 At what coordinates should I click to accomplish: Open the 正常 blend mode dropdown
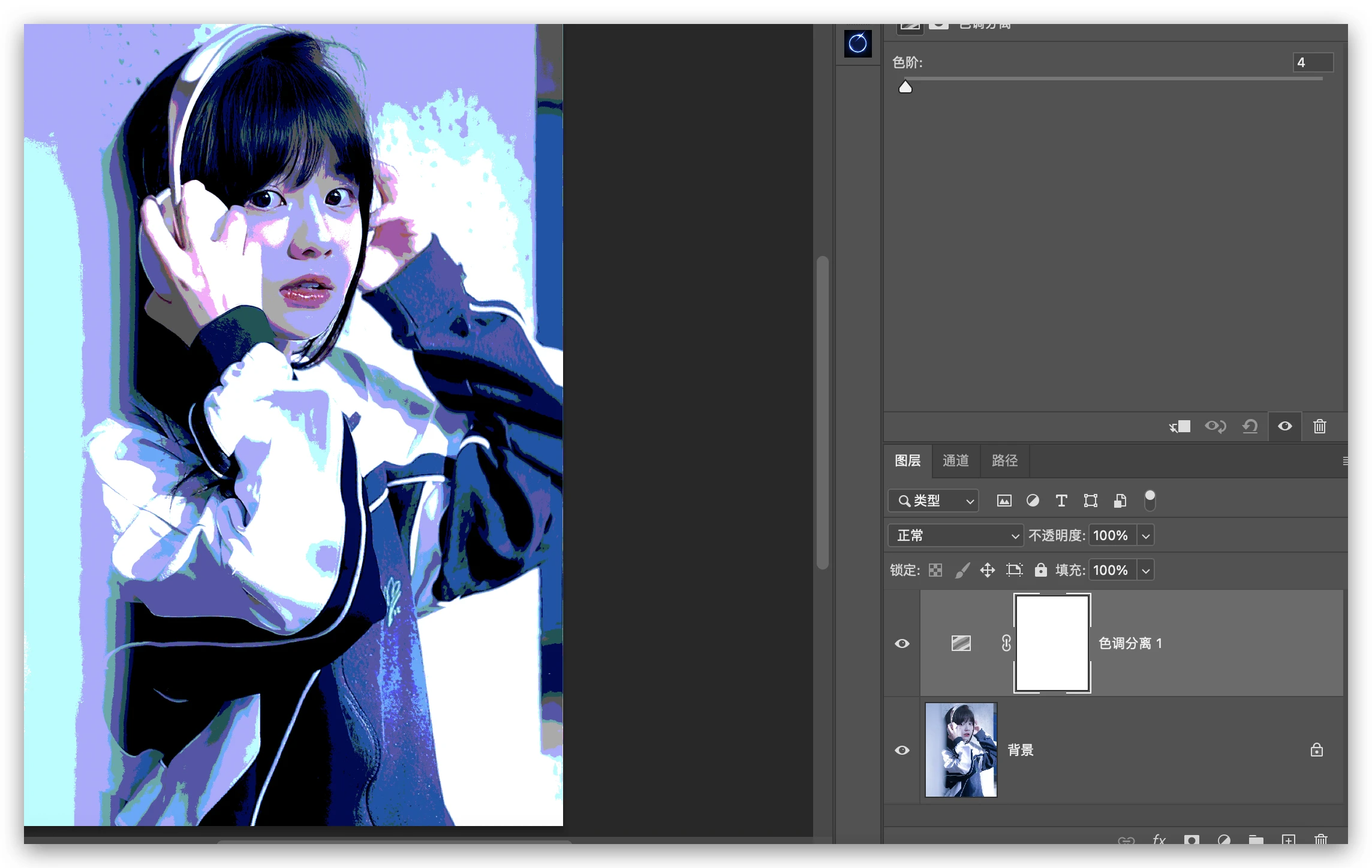coord(955,535)
